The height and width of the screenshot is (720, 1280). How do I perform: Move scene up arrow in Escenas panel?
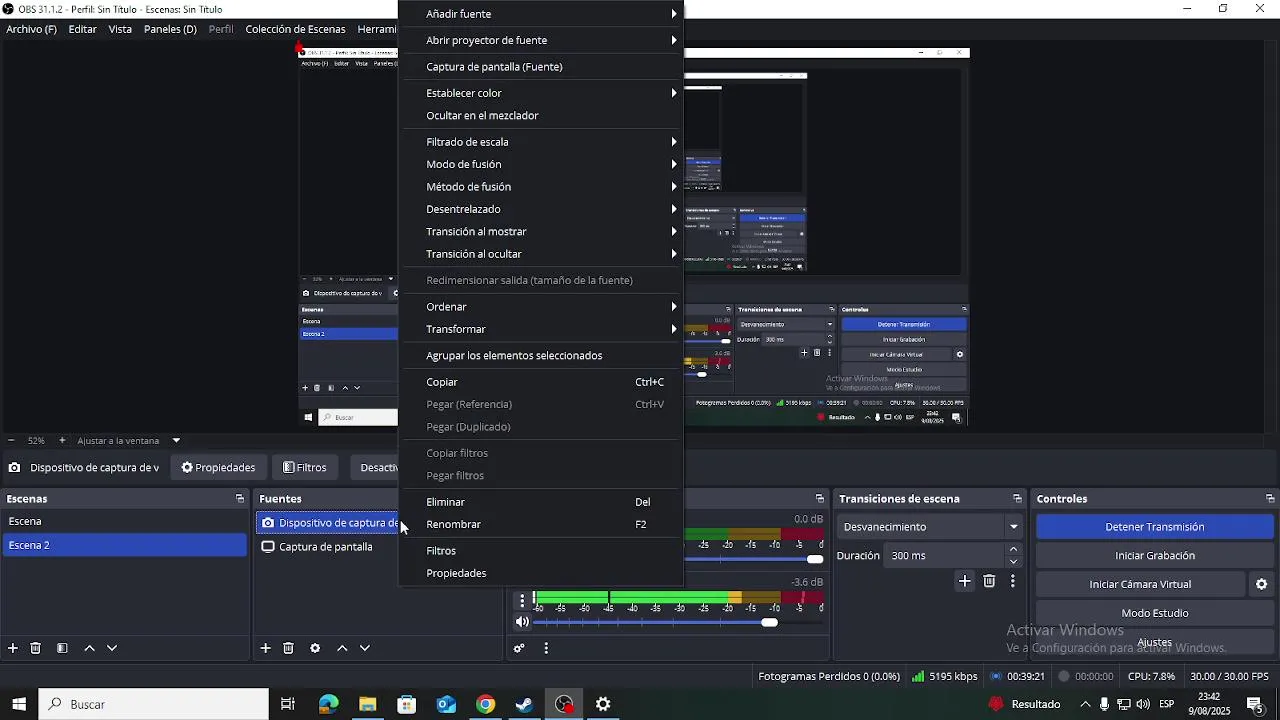[89, 648]
